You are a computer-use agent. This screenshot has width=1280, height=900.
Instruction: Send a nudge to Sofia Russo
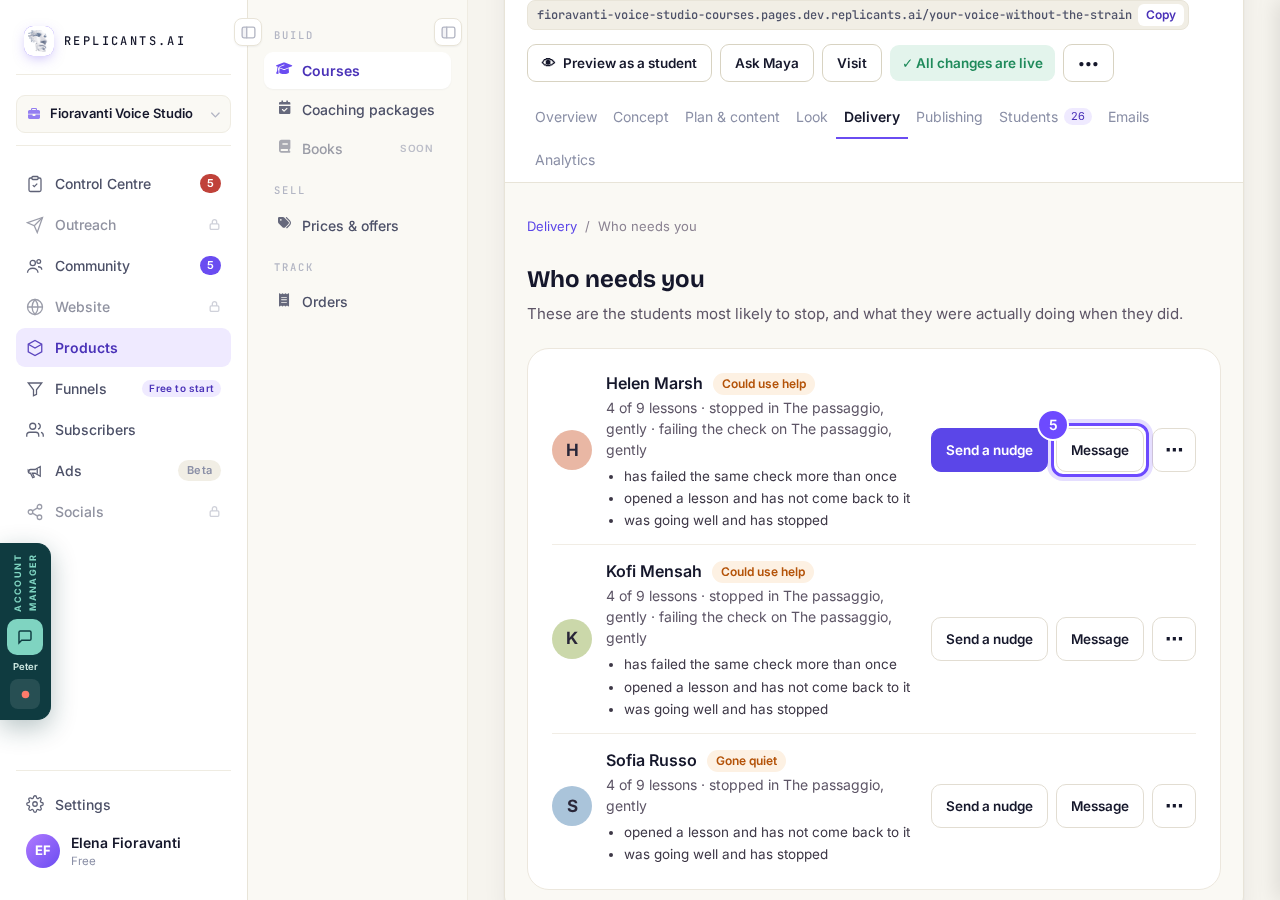(x=989, y=806)
